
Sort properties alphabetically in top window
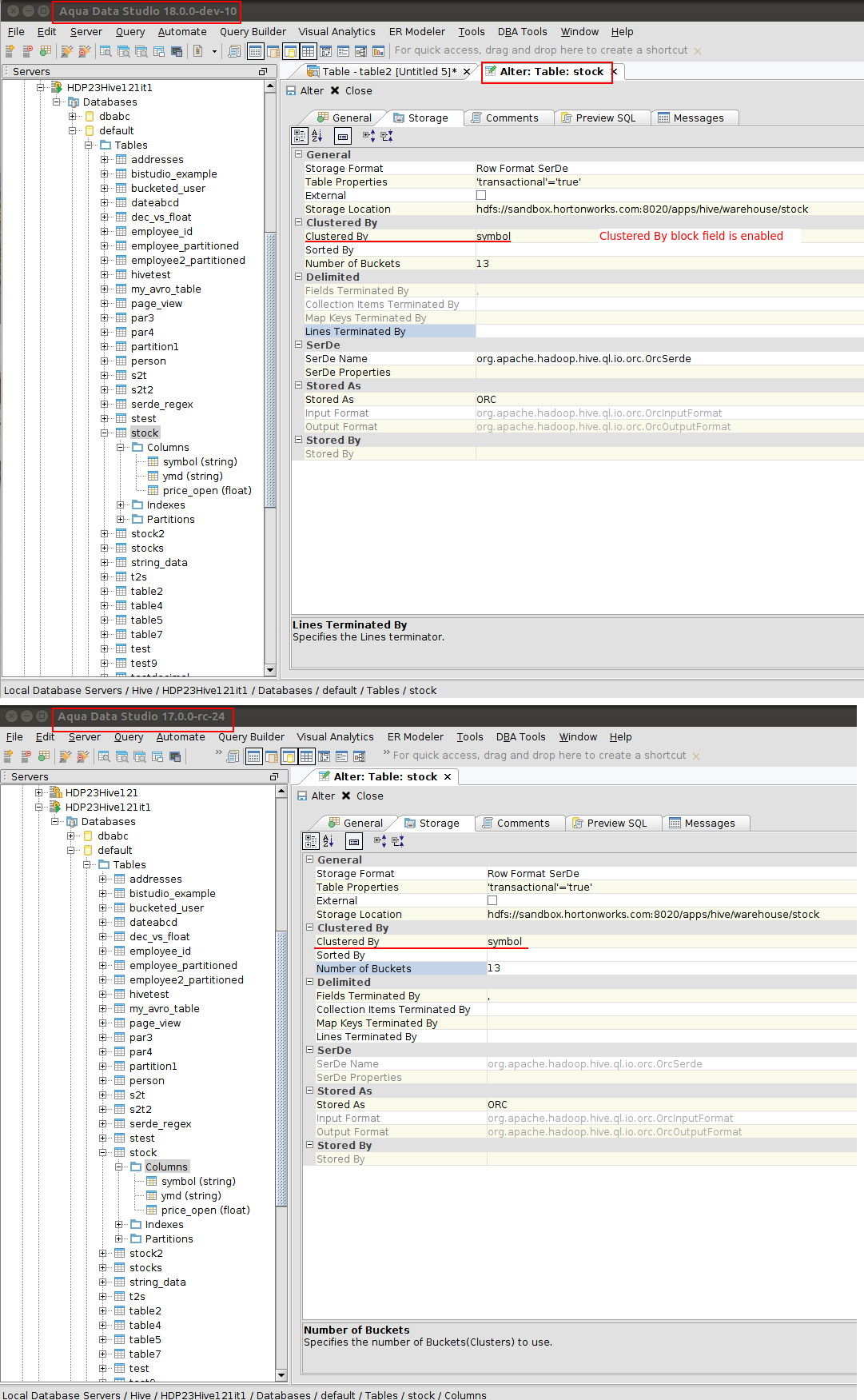[x=317, y=136]
